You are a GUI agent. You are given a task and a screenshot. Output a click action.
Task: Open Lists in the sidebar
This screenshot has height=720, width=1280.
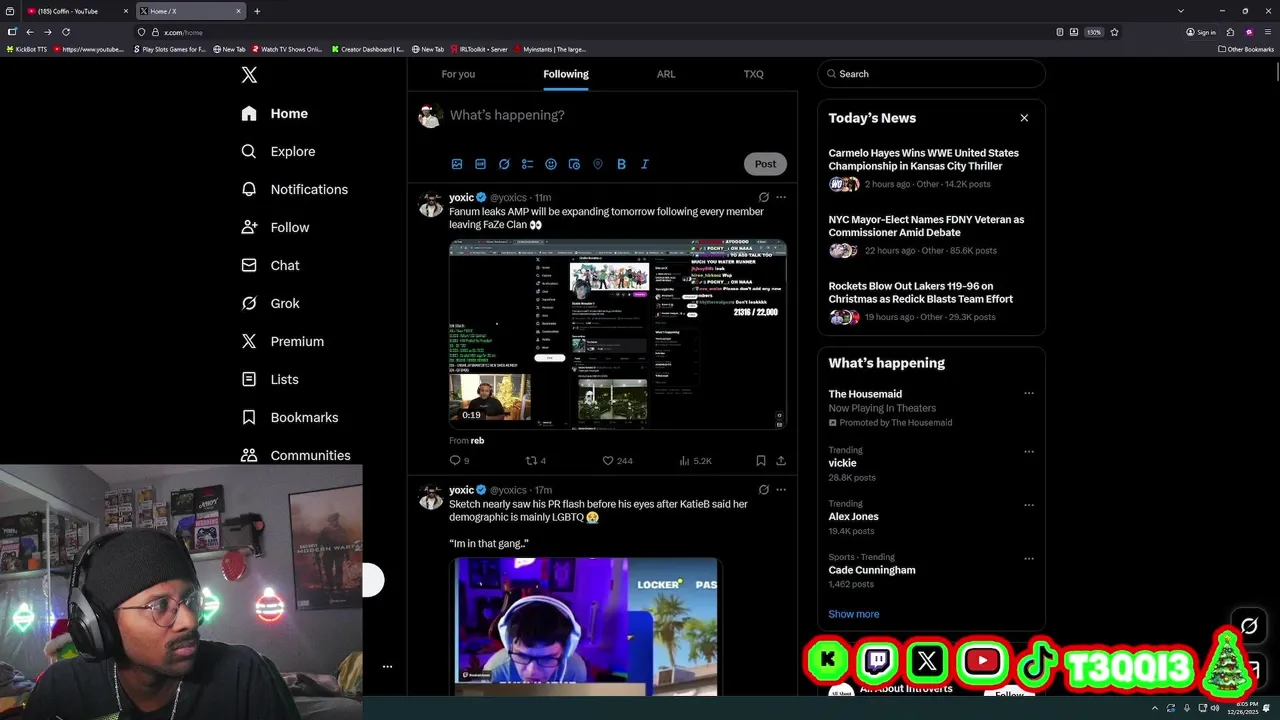[270, 379]
